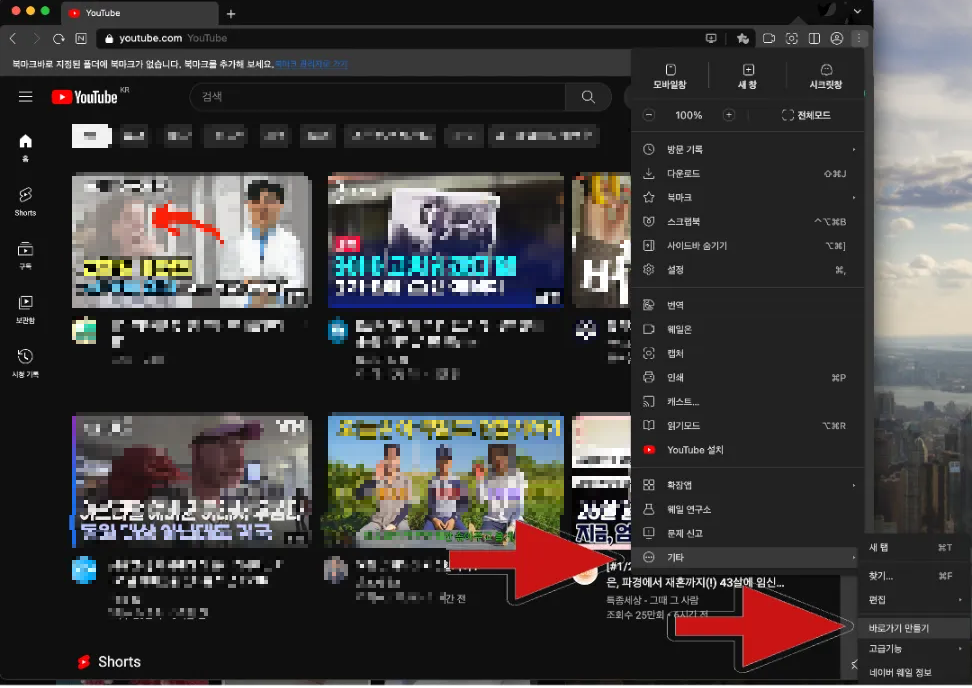
Task: Select hide sidebar (사이드바 숨기기)
Action: pyautogui.click(x=748, y=246)
